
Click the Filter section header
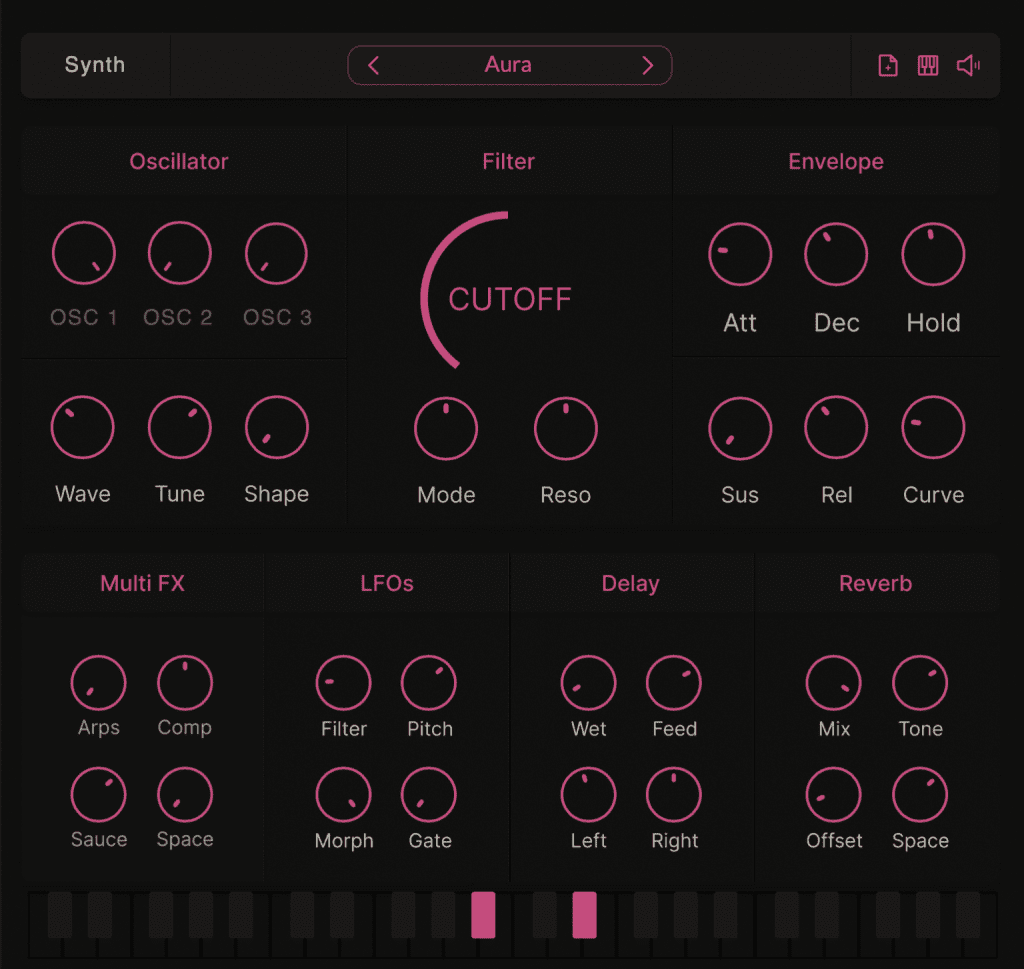coord(509,161)
